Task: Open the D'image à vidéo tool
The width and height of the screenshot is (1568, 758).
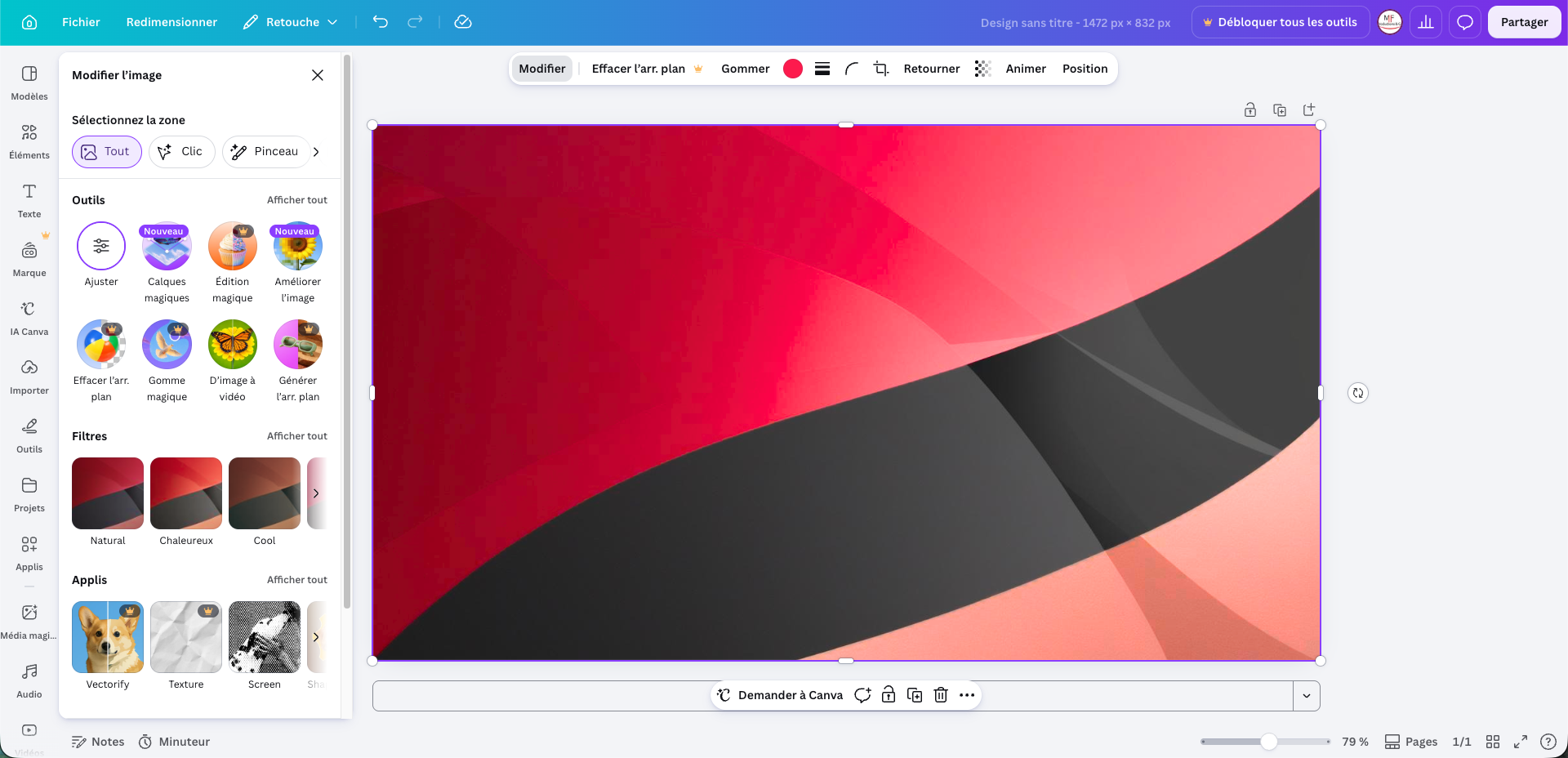Action: tap(233, 362)
